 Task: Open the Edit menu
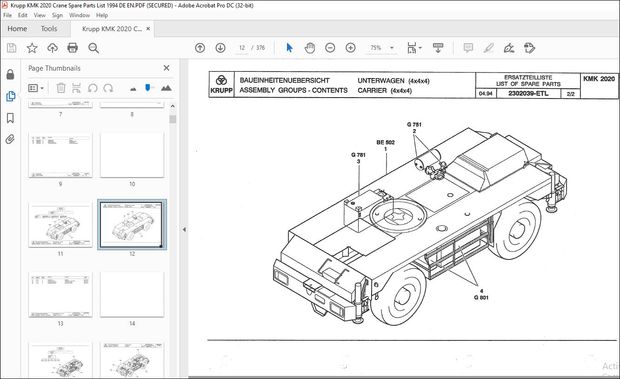pyautogui.click(x=23, y=15)
